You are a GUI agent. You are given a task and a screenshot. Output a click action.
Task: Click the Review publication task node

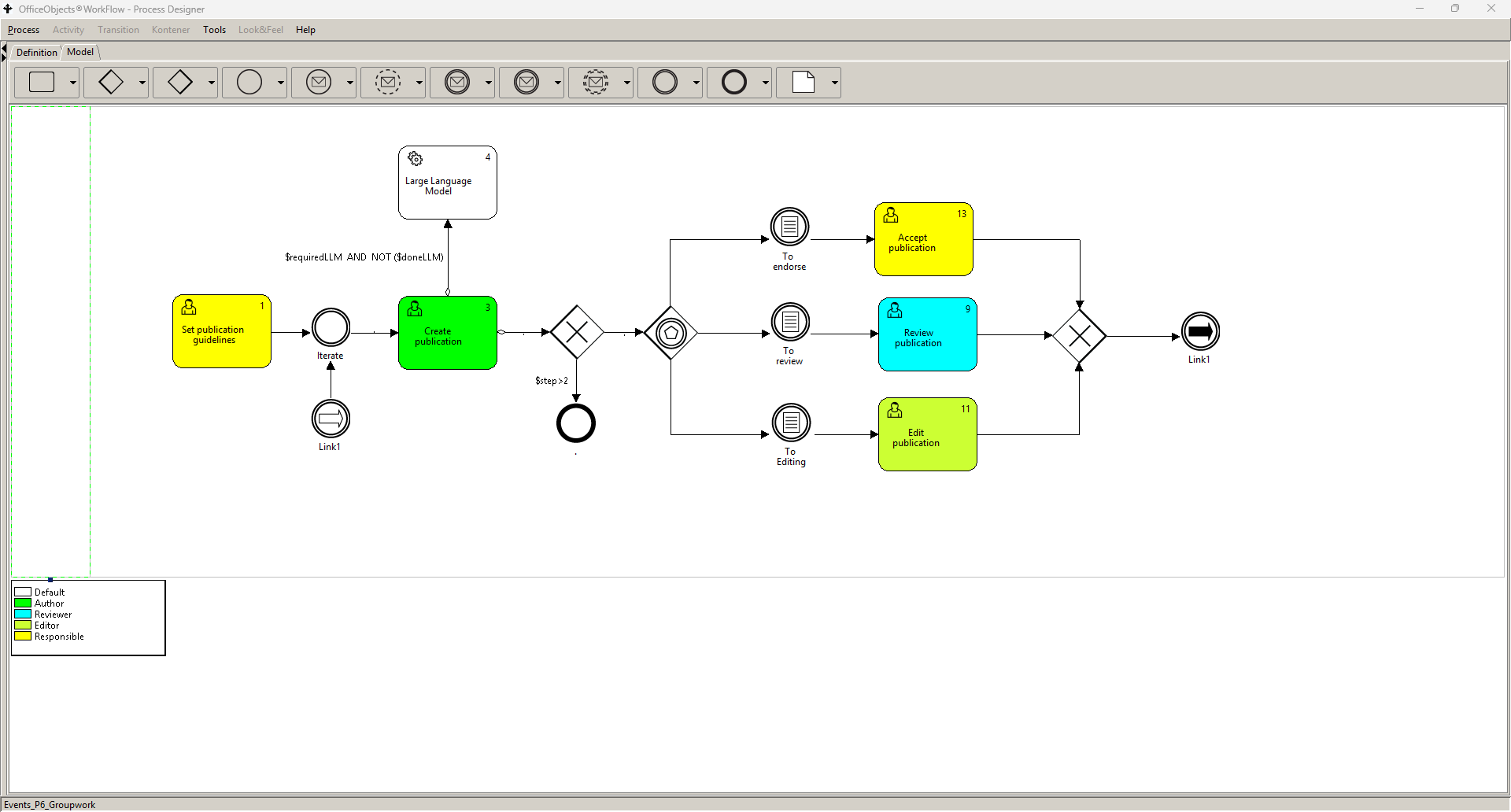point(928,334)
